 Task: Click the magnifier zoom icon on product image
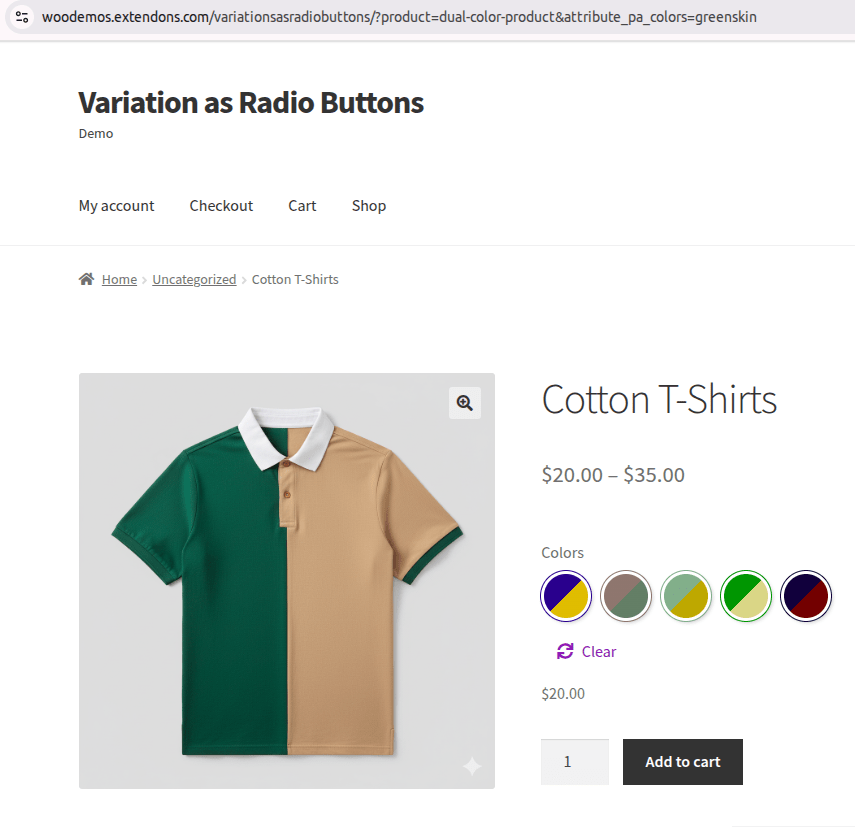pyautogui.click(x=463, y=403)
